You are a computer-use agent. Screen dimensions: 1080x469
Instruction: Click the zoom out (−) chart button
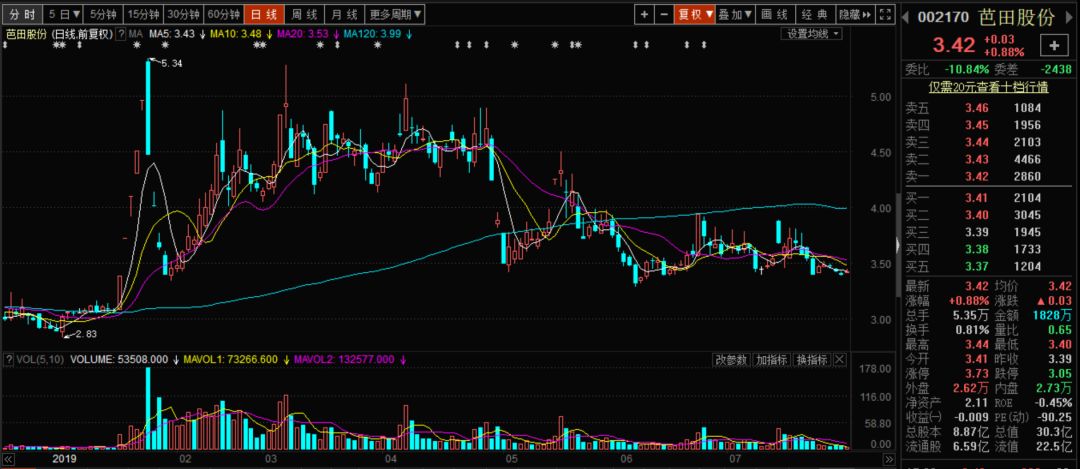[x=664, y=14]
